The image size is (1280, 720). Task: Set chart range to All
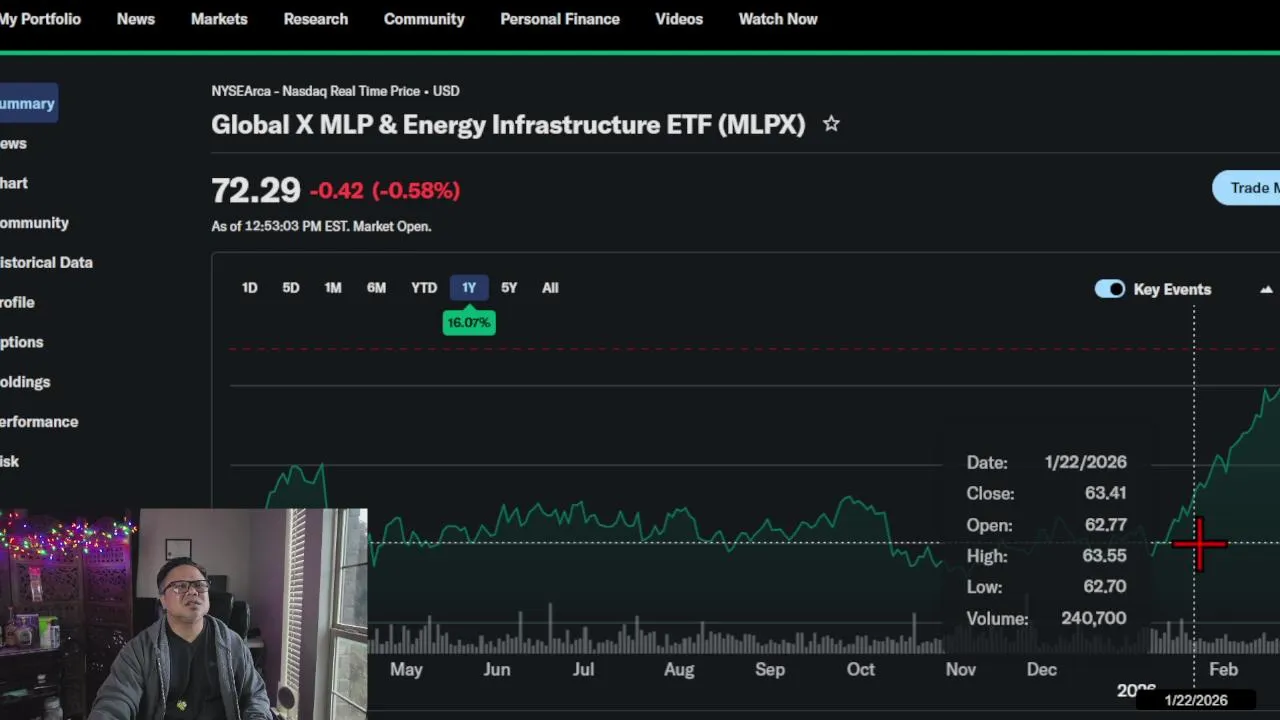pos(550,288)
